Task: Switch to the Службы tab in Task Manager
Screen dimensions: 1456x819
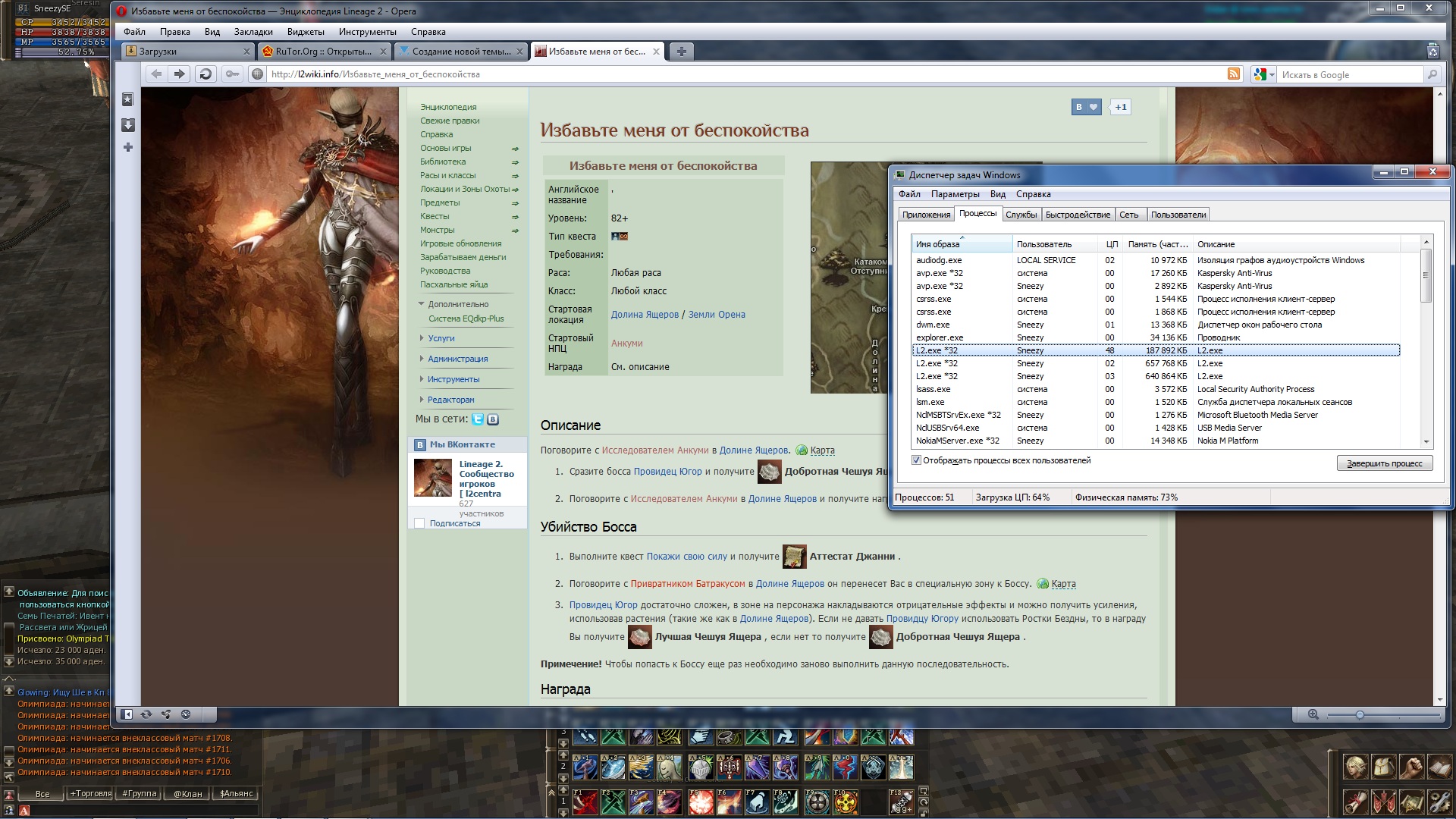Action: pos(1021,215)
